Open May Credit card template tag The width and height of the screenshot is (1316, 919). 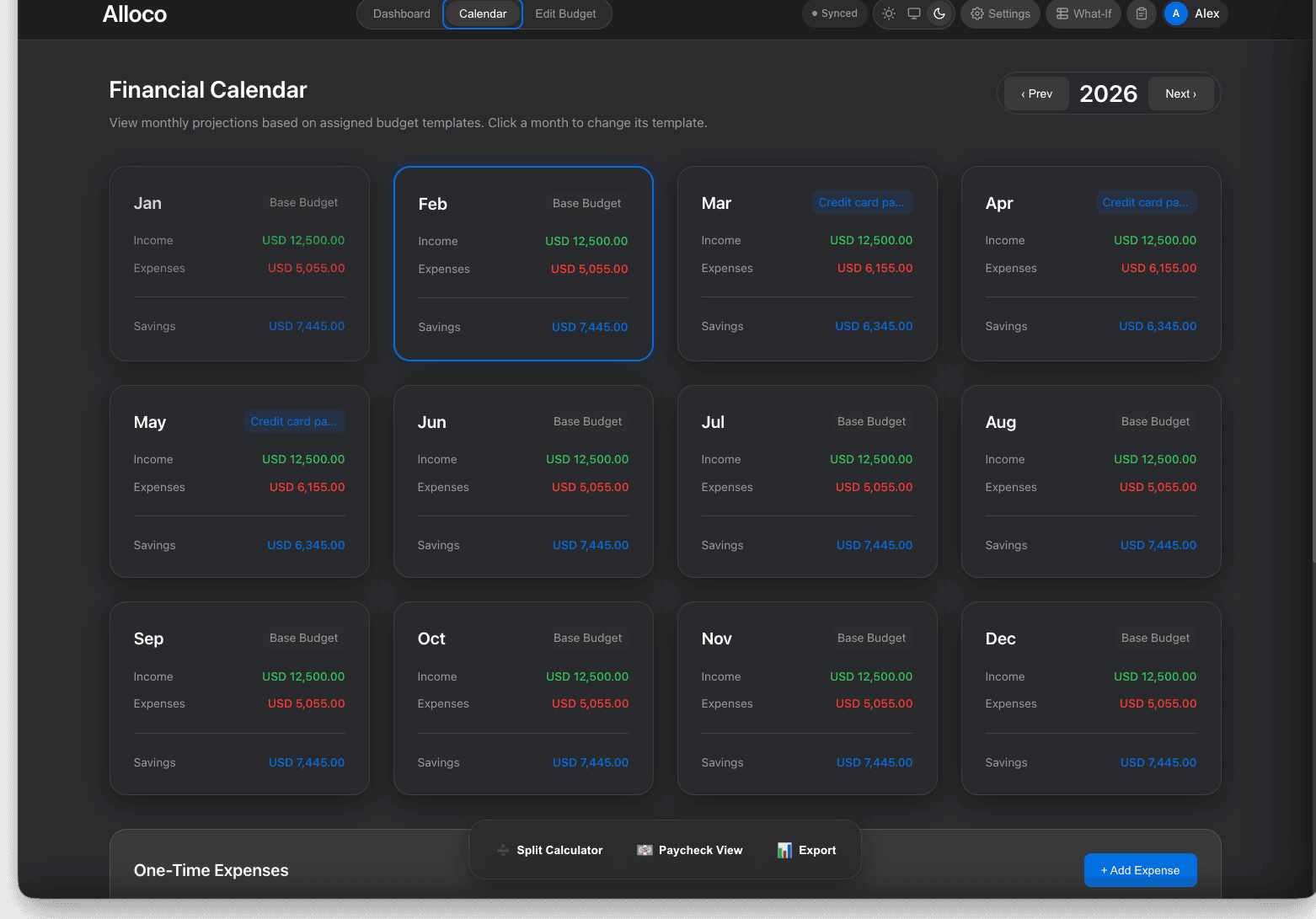click(x=293, y=421)
